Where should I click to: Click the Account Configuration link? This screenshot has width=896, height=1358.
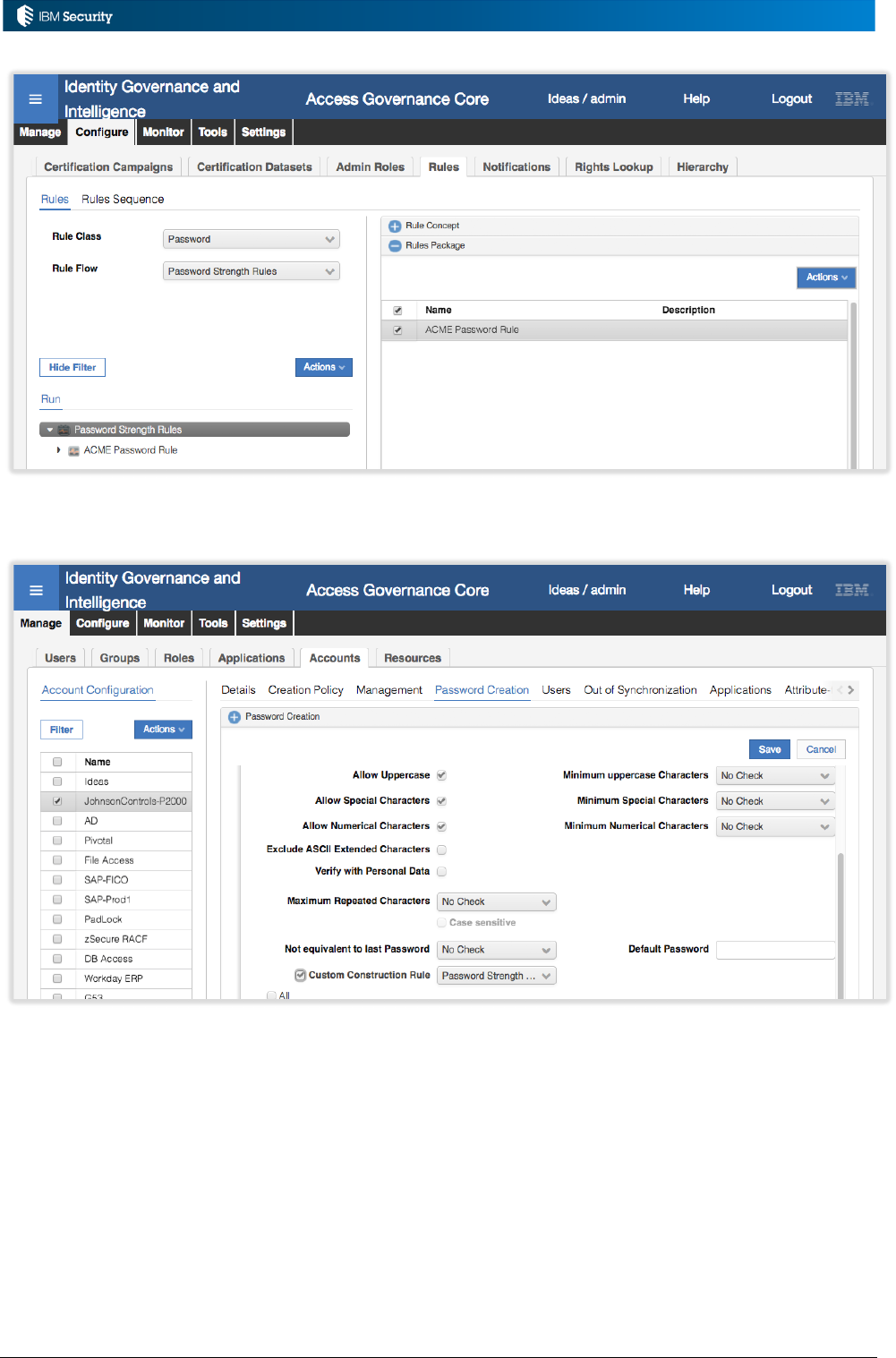coord(98,690)
